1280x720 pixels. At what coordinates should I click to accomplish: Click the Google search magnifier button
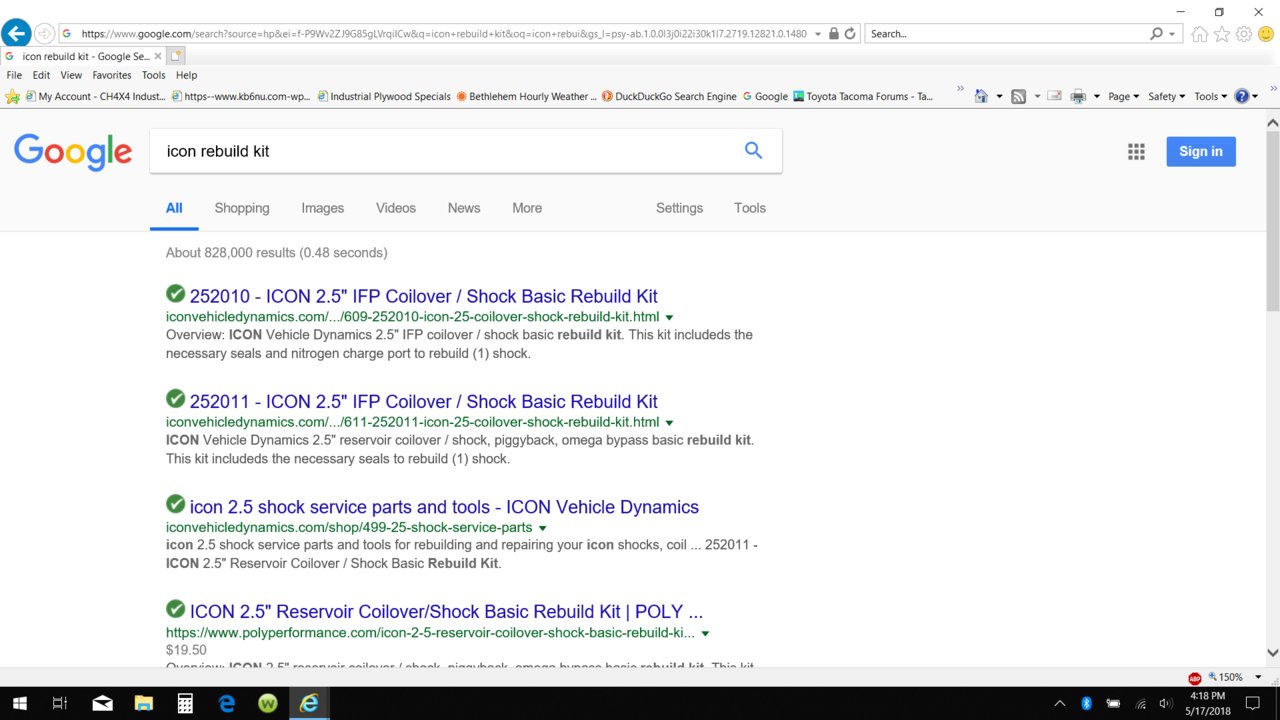click(x=753, y=150)
